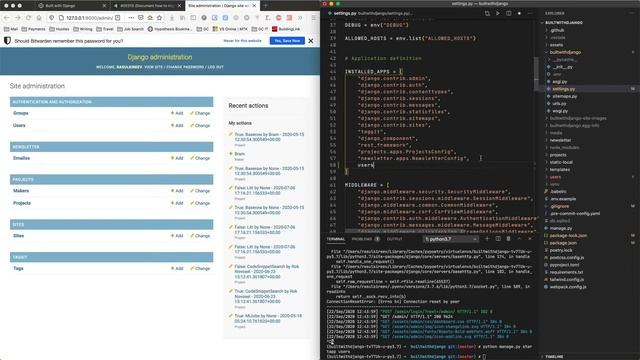Kill the terminal with trash icon

point(509,239)
